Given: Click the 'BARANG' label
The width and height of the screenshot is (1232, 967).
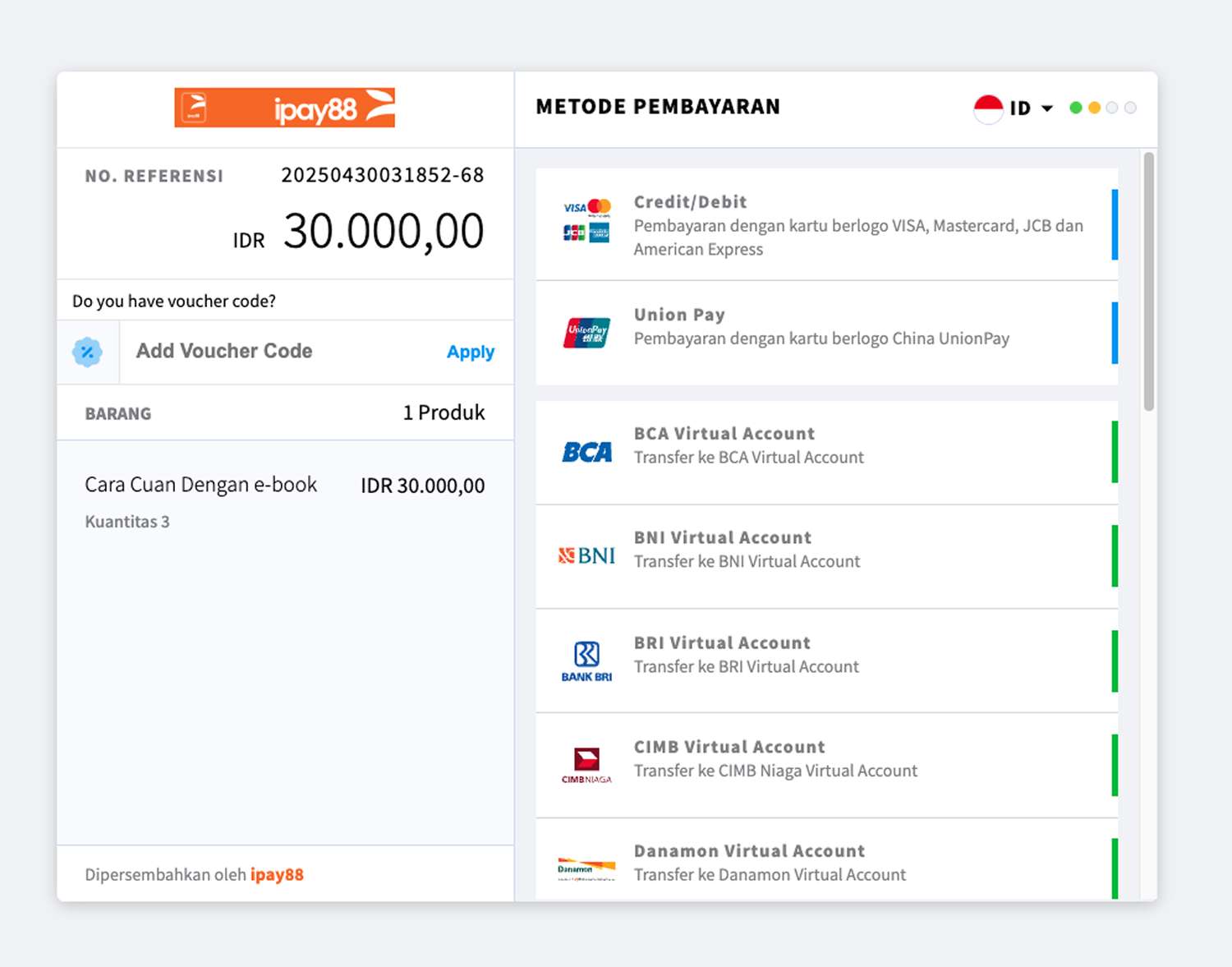Looking at the screenshot, I should [x=118, y=414].
